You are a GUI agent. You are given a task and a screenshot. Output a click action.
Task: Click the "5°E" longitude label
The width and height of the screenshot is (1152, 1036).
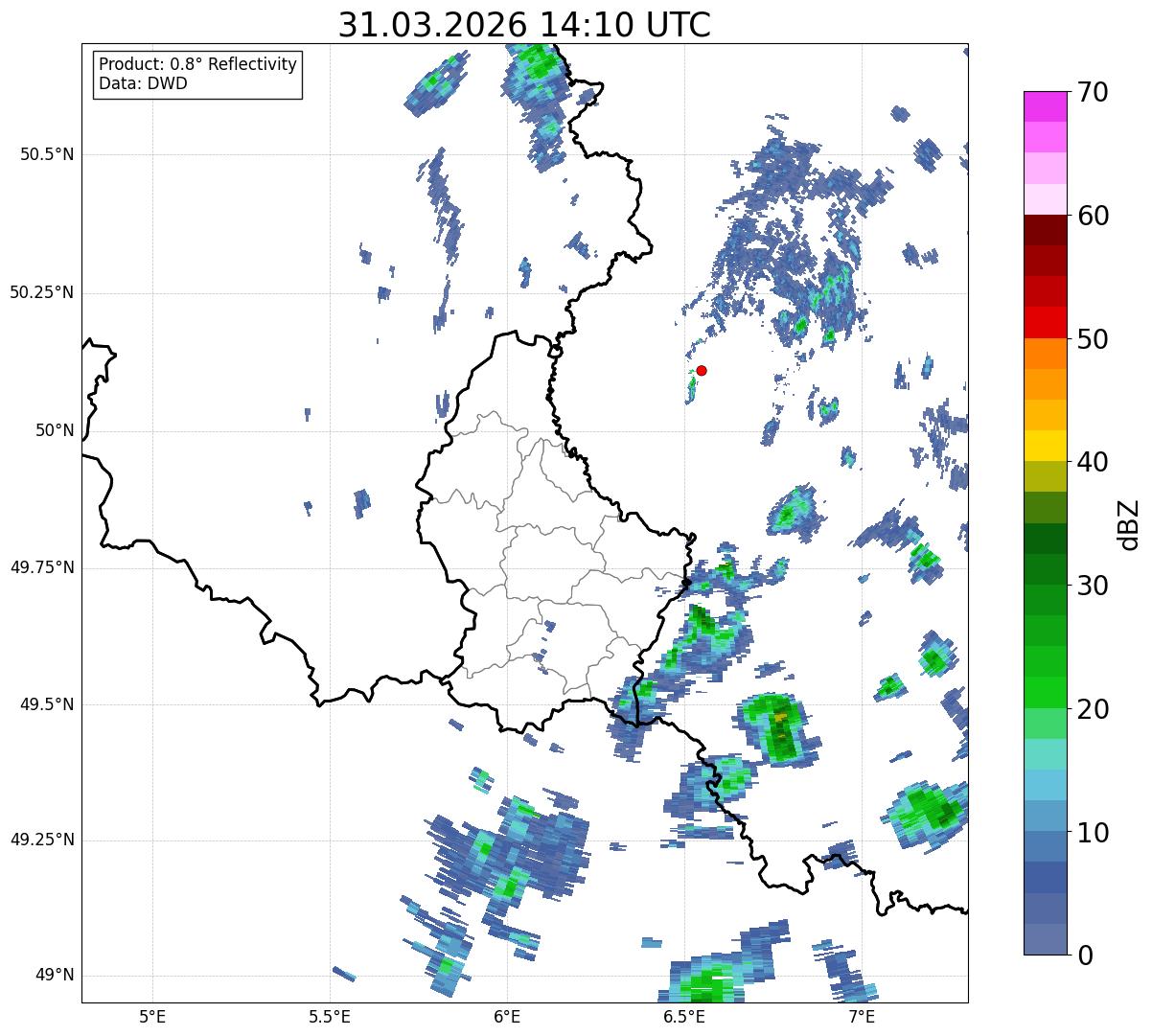tap(152, 1017)
